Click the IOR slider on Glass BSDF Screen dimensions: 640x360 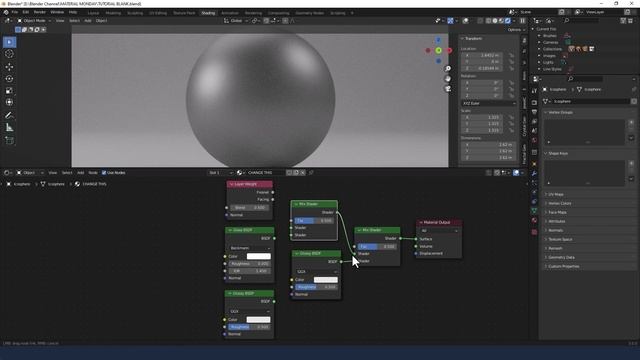tap(250, 271)
